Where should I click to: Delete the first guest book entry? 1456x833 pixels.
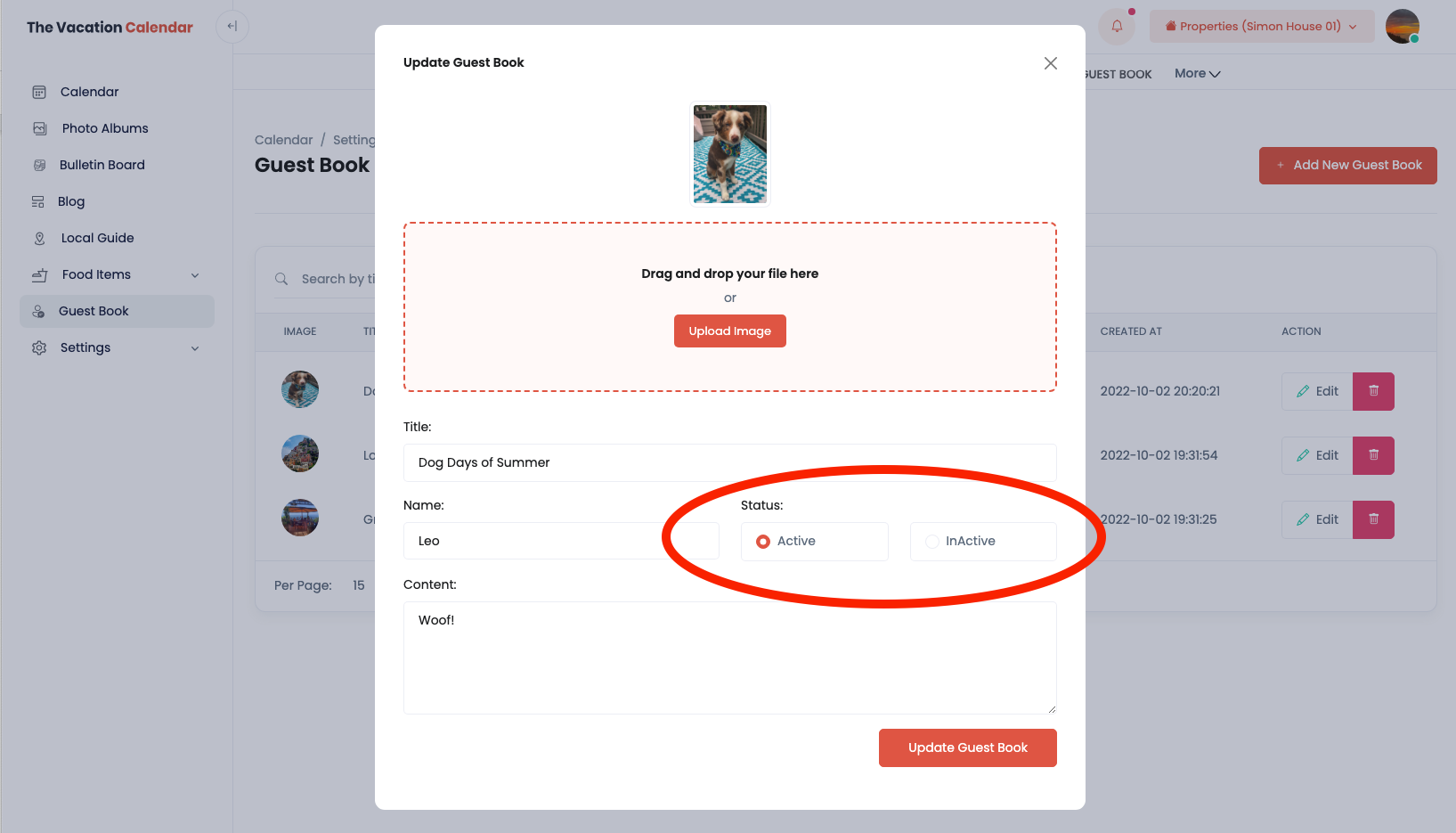tap(1373, 391)
